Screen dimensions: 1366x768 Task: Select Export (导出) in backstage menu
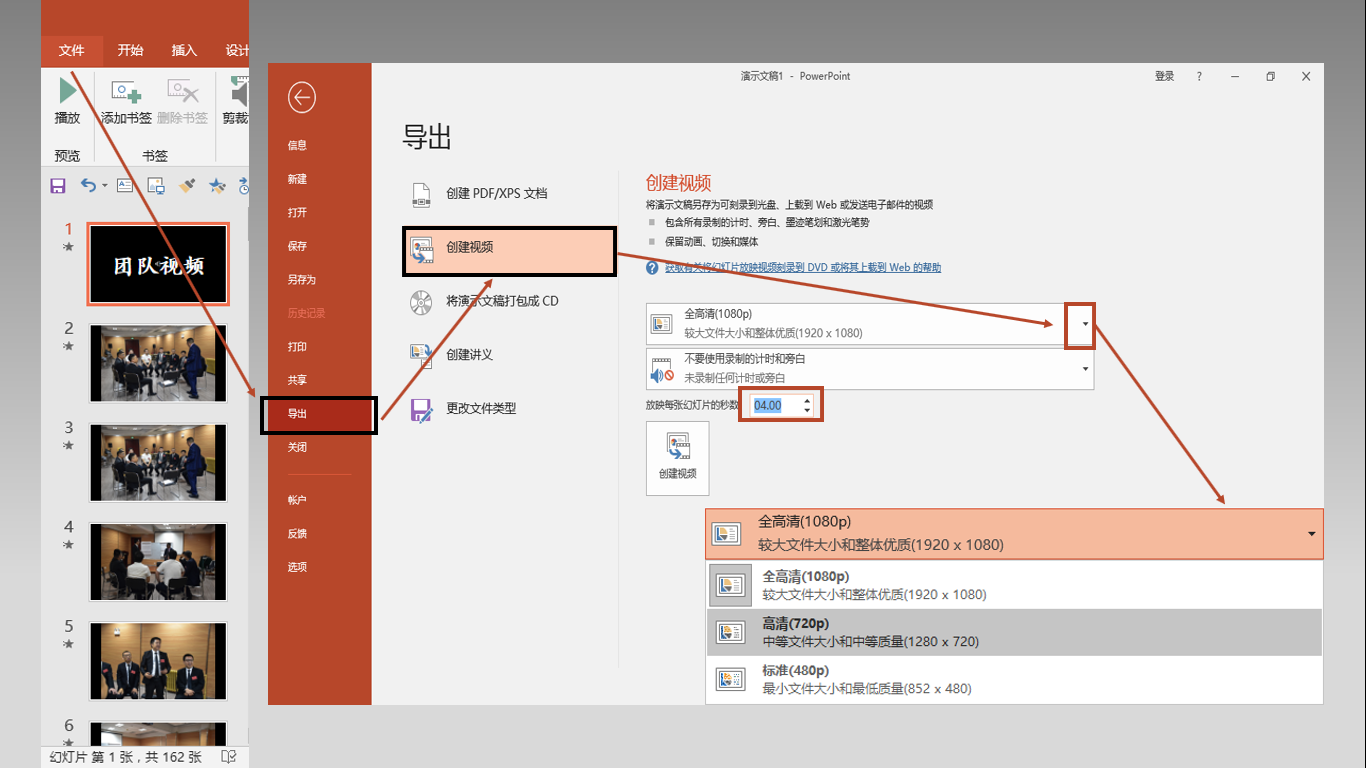click(319, 414)
